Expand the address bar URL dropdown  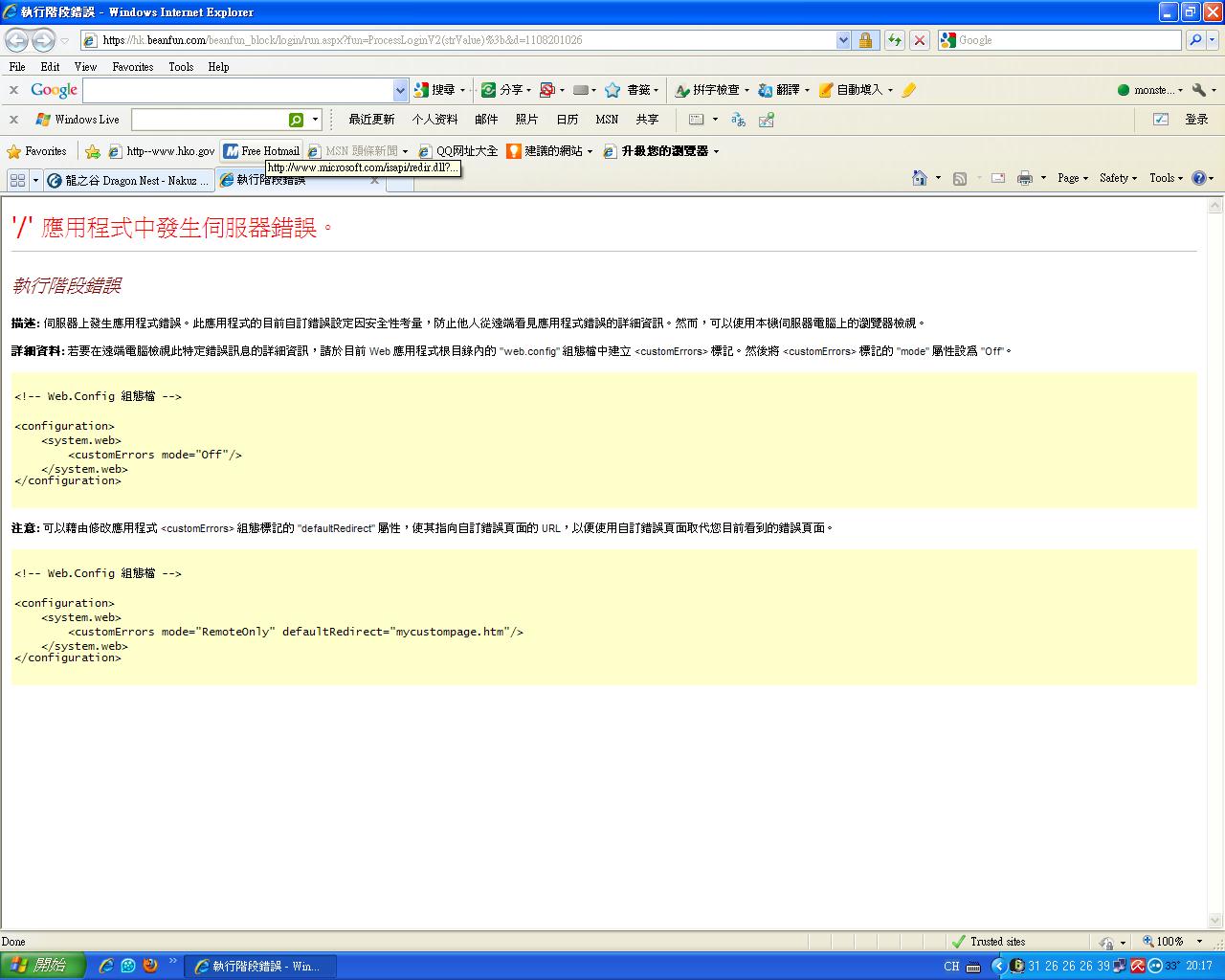843,40
